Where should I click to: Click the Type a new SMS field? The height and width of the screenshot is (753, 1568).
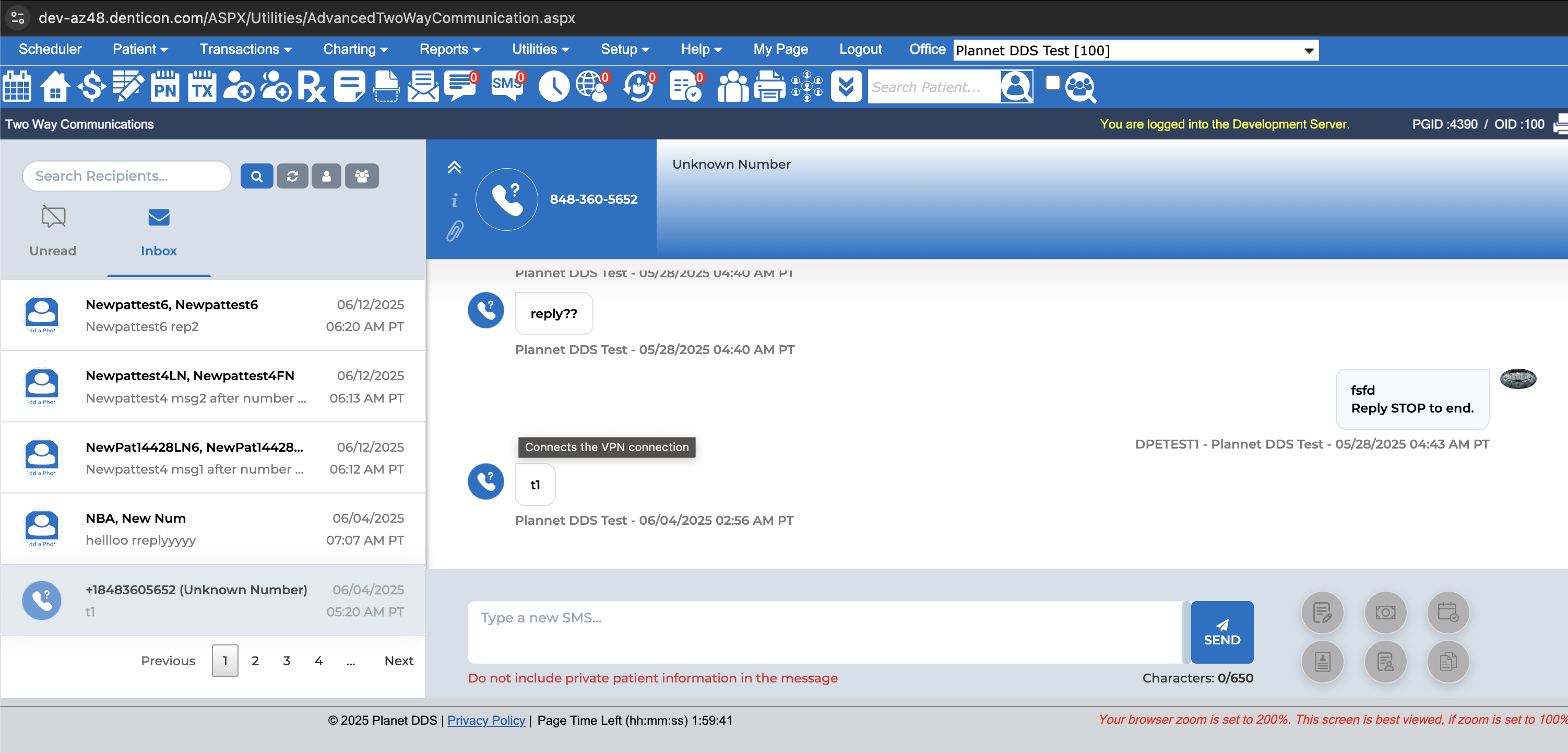825,632
